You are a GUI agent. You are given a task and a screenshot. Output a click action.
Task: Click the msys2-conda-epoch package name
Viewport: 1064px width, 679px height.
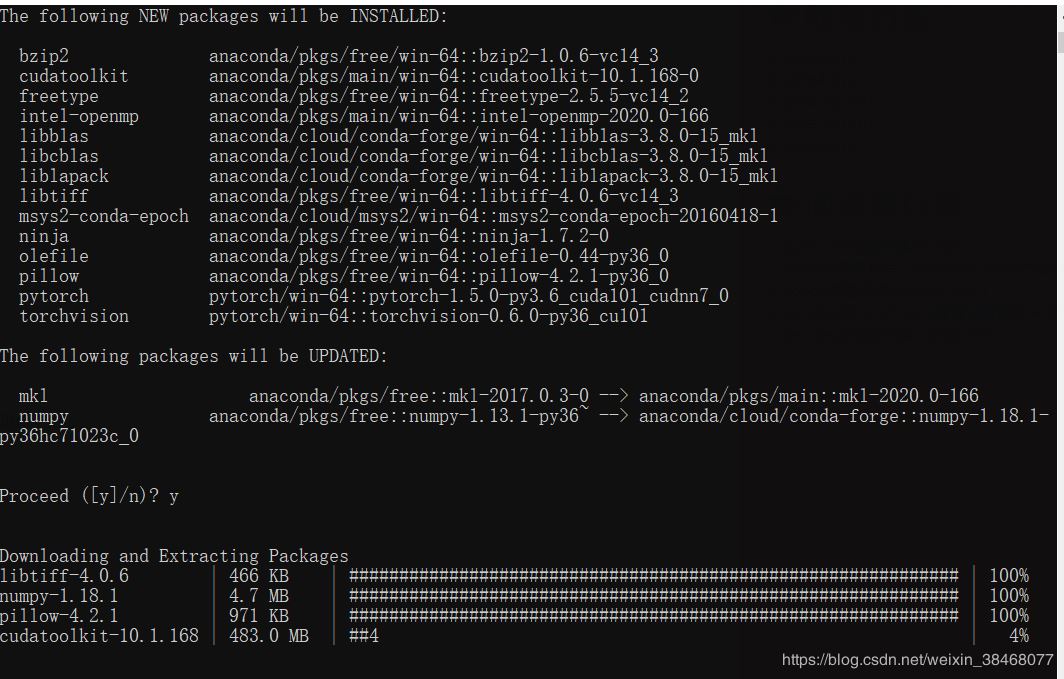104,216
